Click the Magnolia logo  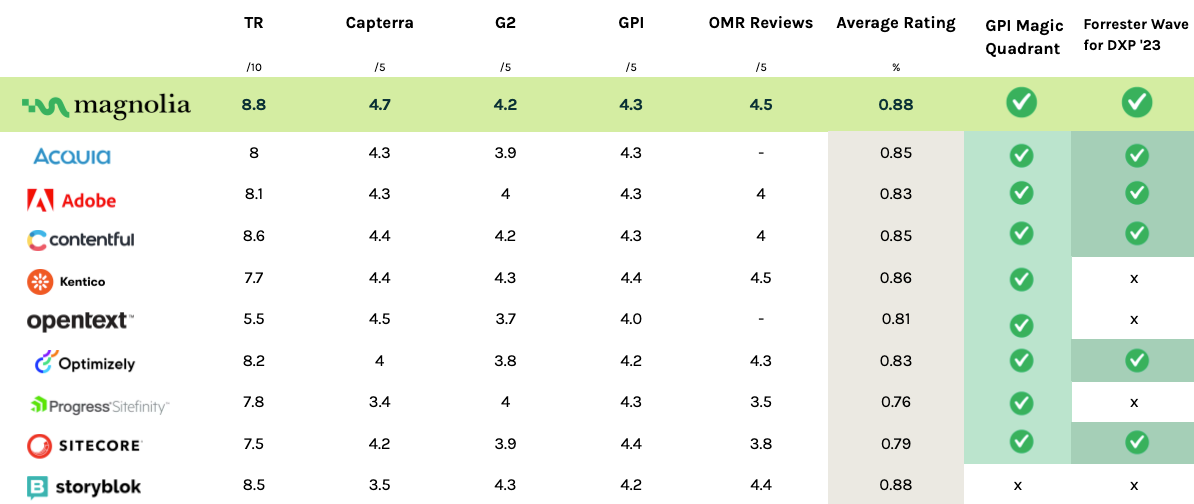(x=107, y=104)
